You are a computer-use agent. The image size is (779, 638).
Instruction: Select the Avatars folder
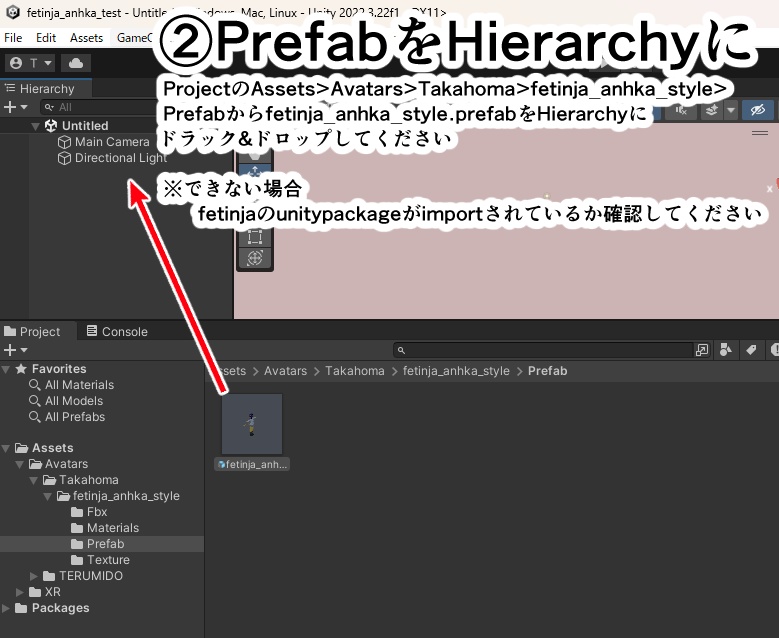tap(67, 464)
